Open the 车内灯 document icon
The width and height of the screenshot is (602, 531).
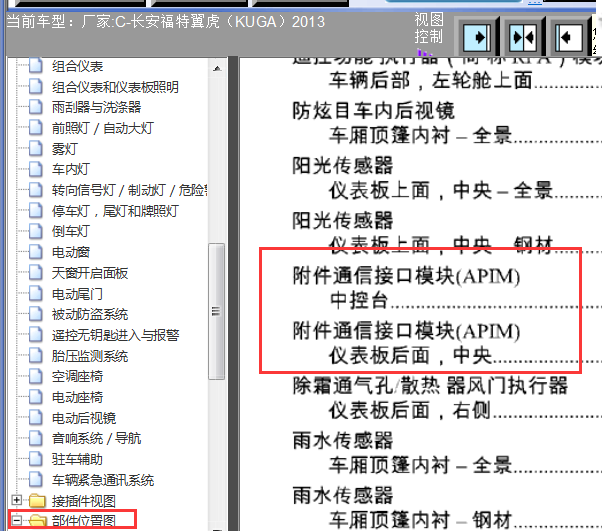click(x=36, y=169)
